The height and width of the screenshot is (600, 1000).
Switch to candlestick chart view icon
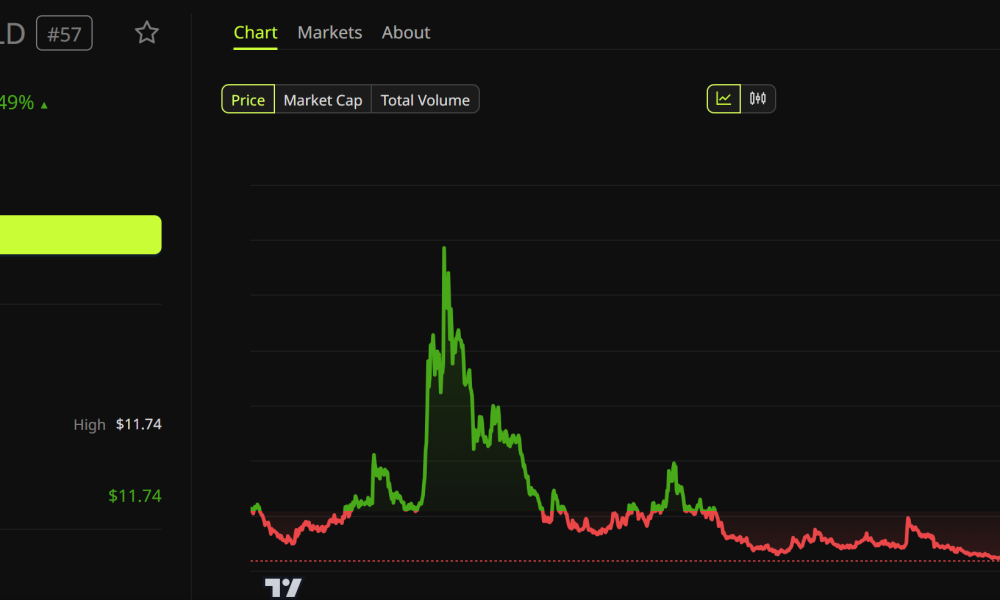click(758, 99)
